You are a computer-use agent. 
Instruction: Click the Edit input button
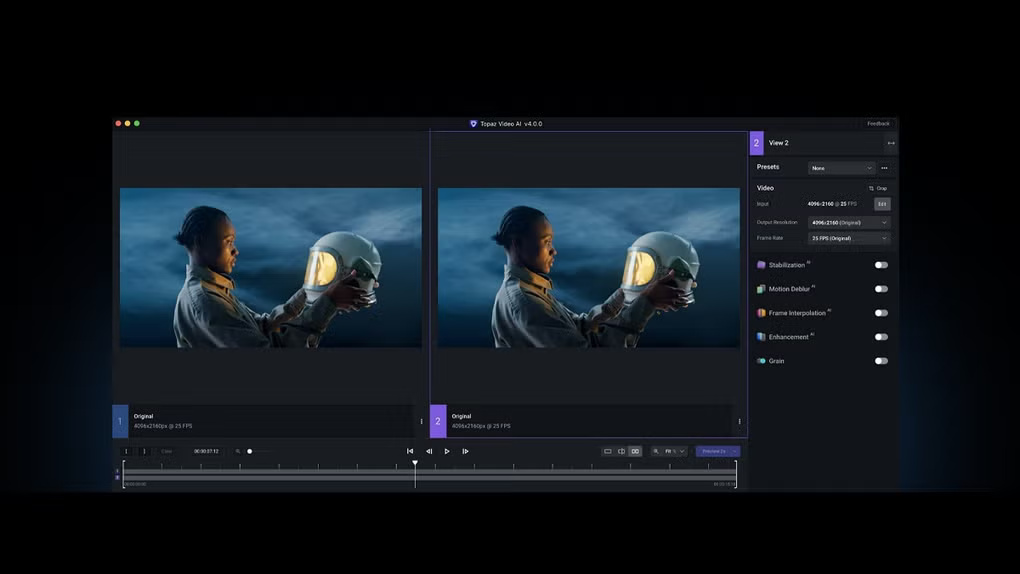click(x=882, y=204)
